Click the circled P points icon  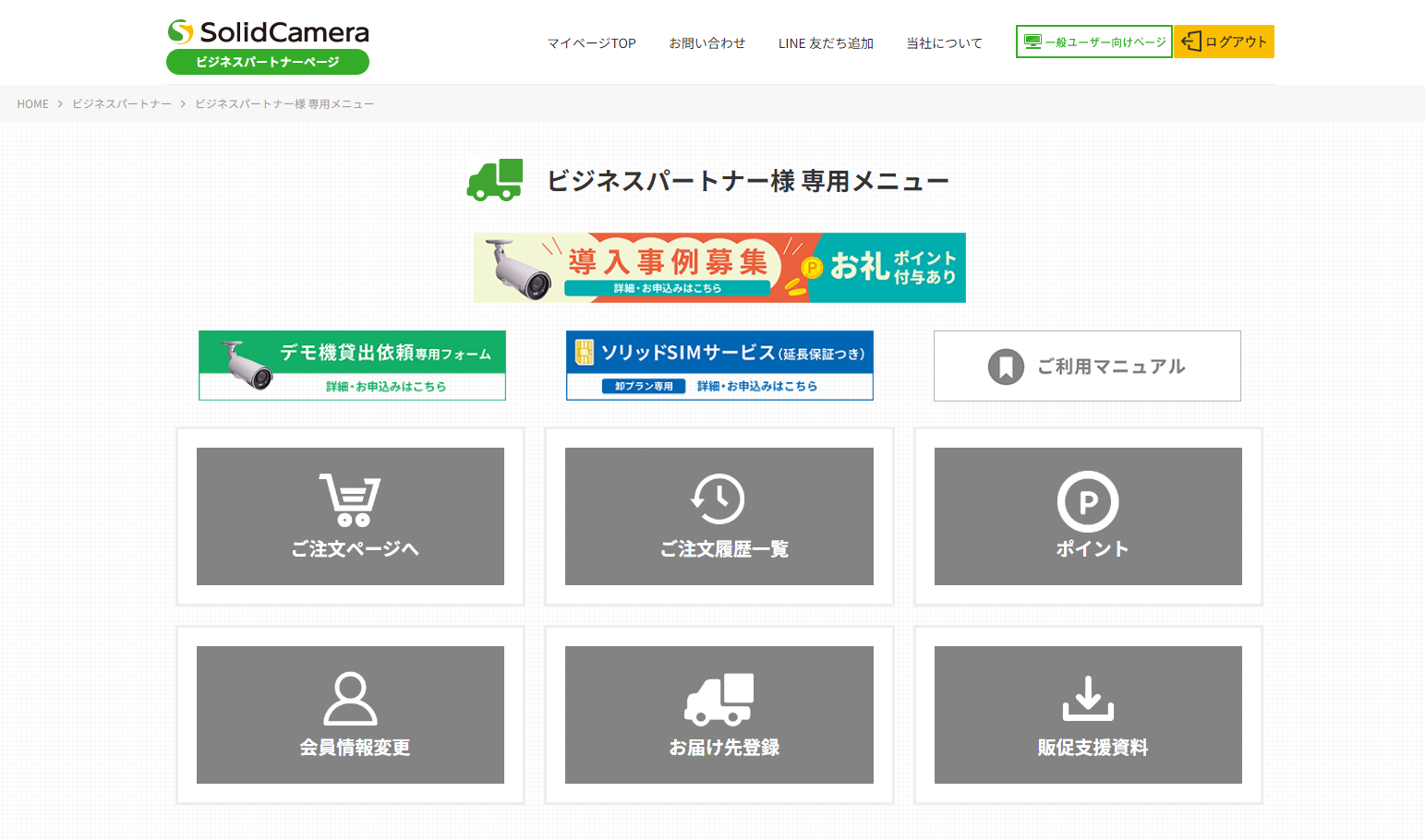[1087, 501]
